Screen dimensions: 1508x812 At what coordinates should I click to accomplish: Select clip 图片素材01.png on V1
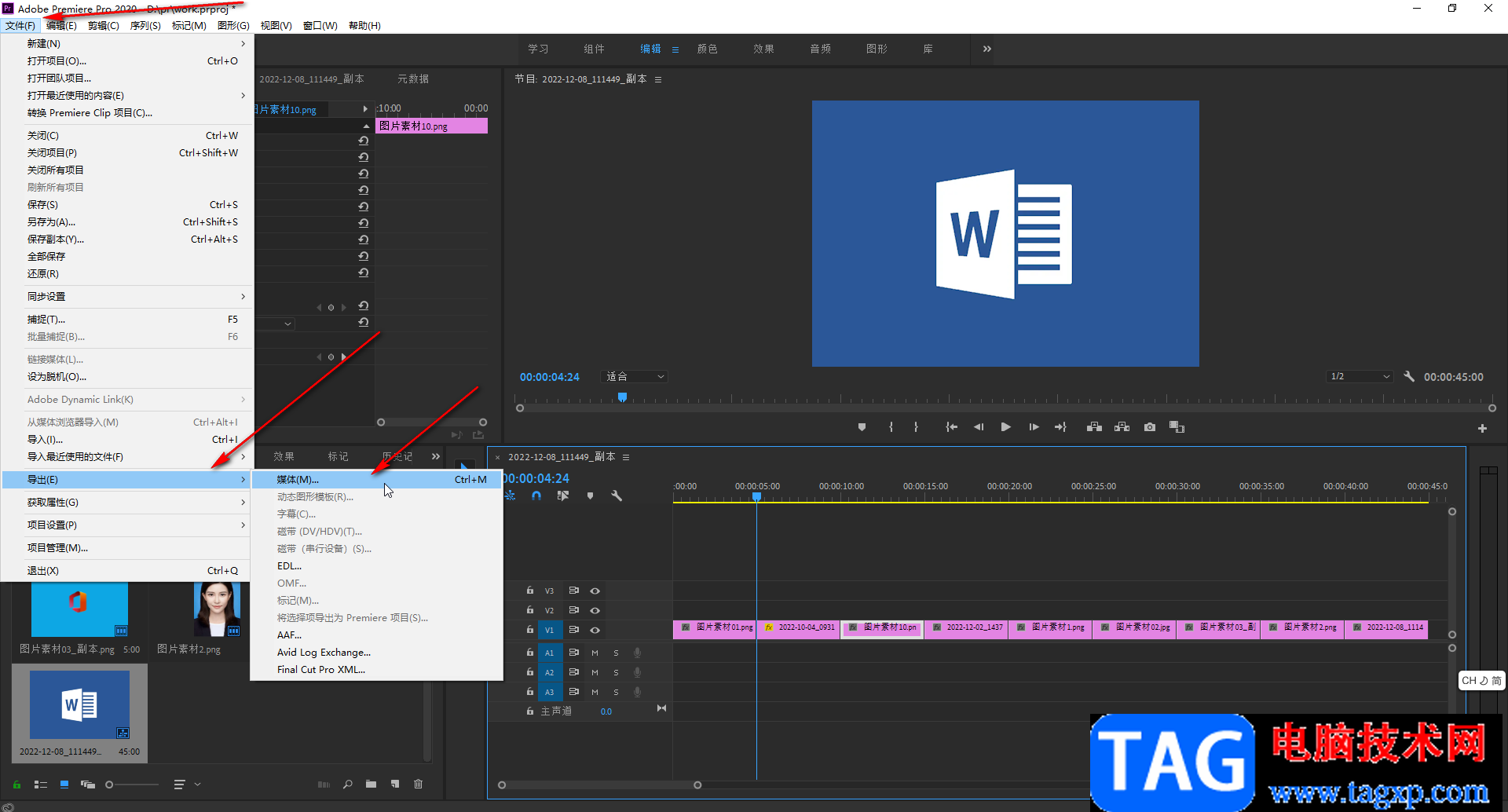[x=715, y=629]
